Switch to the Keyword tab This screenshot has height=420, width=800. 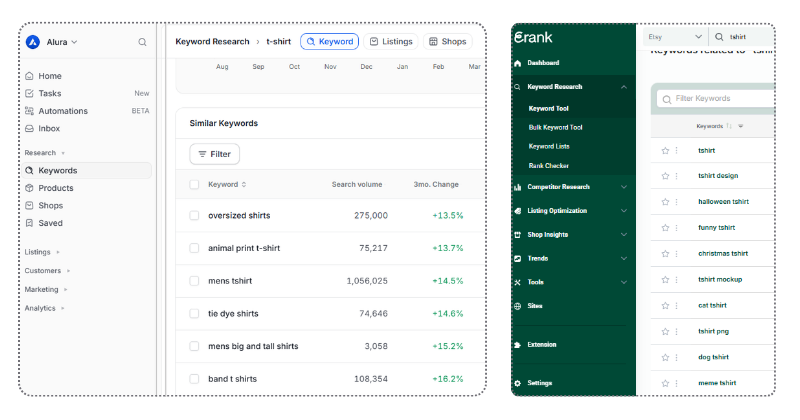click(x=330, y=41)
